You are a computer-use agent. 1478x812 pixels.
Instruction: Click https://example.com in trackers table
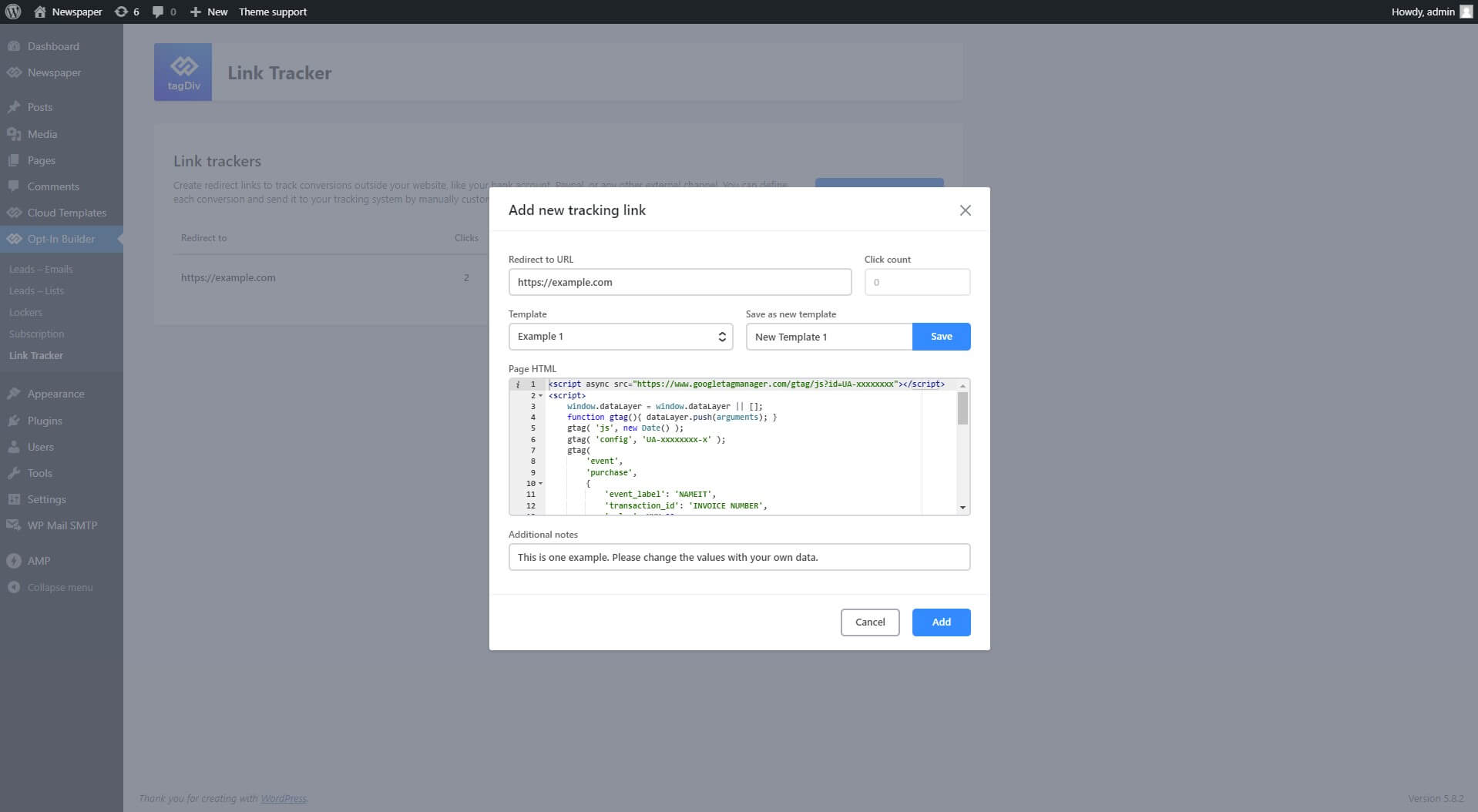228,277
